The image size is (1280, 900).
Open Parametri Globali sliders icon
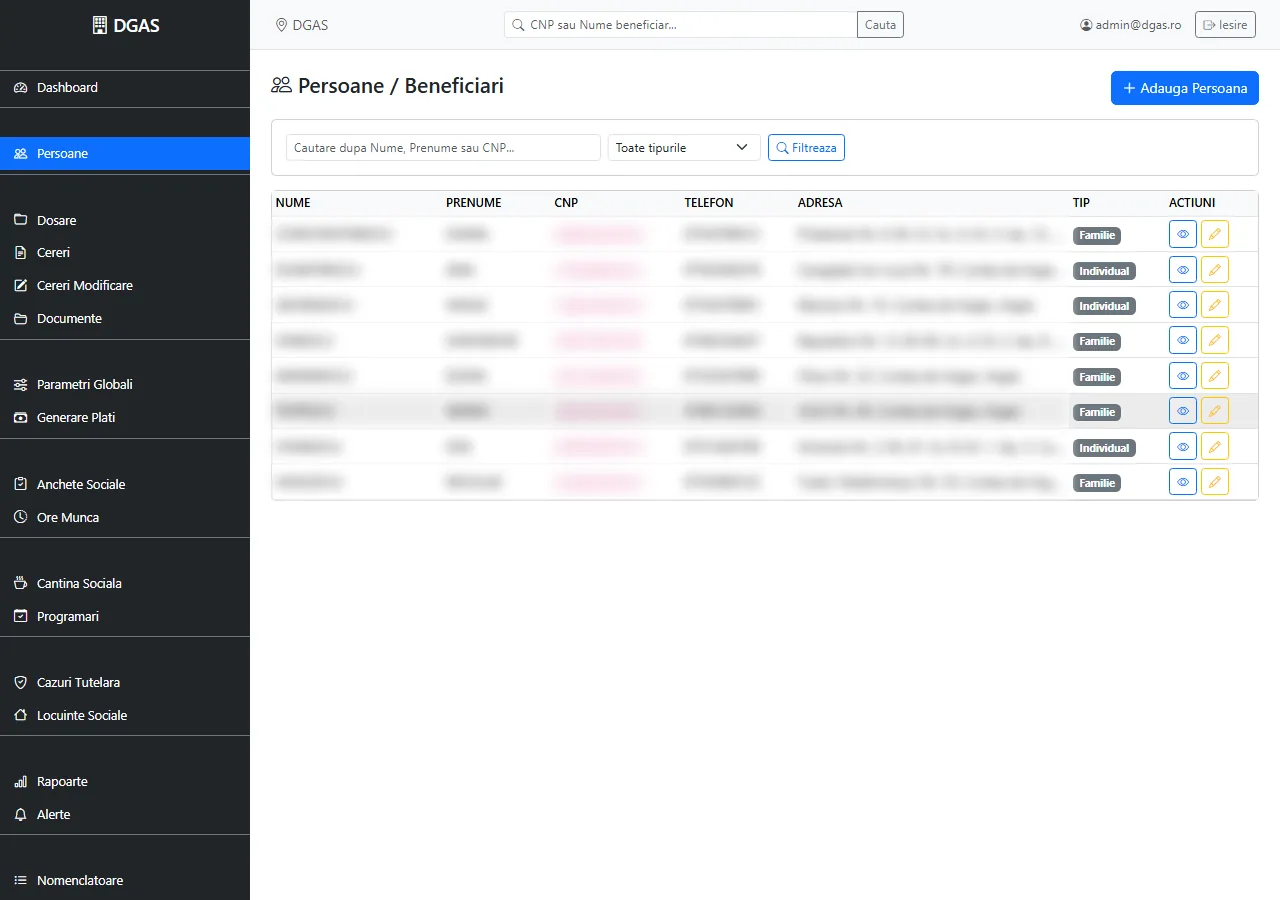pos(20,385)
